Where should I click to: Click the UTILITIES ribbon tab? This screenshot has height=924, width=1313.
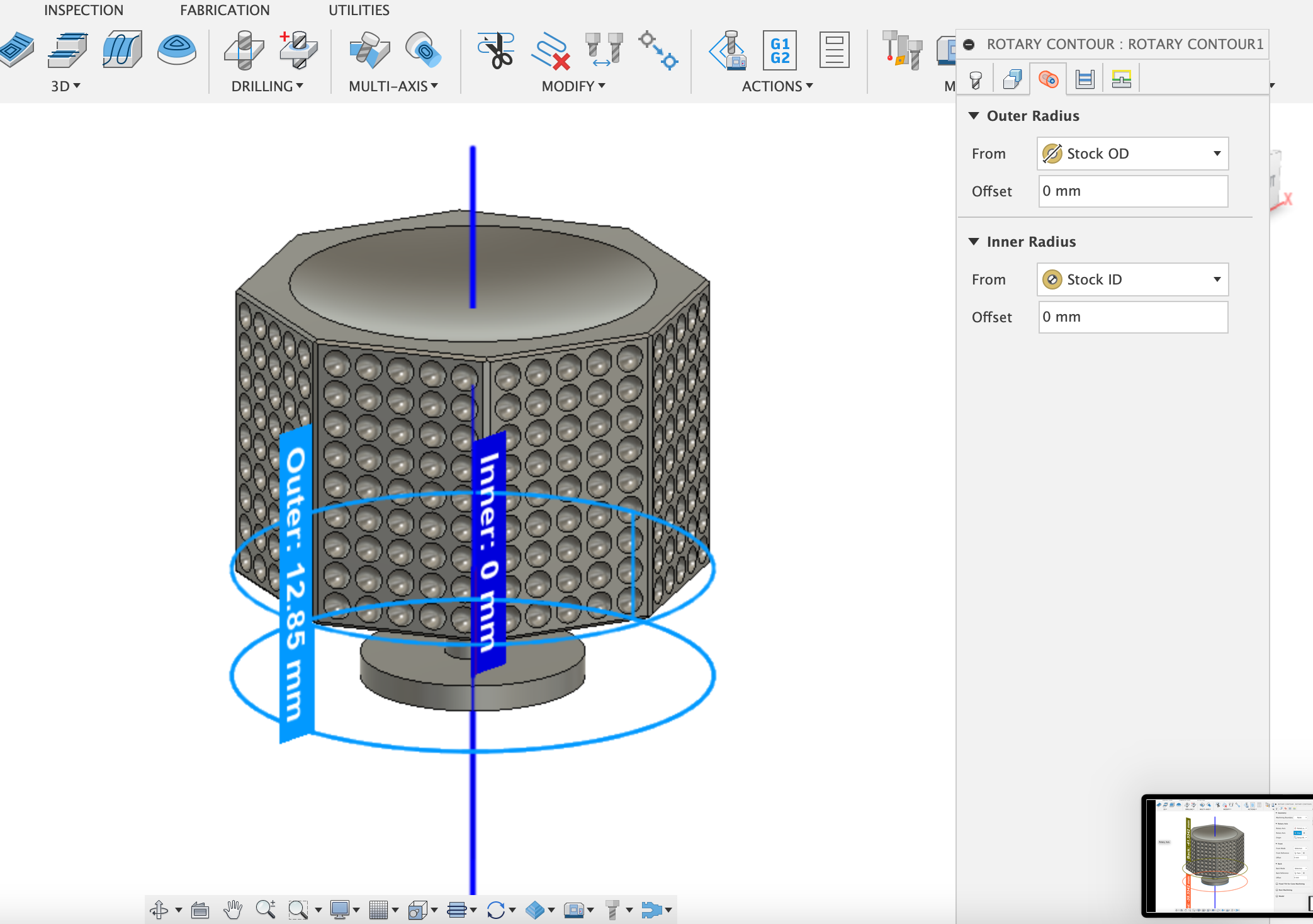pyautogui.click(x=358, y=10)
